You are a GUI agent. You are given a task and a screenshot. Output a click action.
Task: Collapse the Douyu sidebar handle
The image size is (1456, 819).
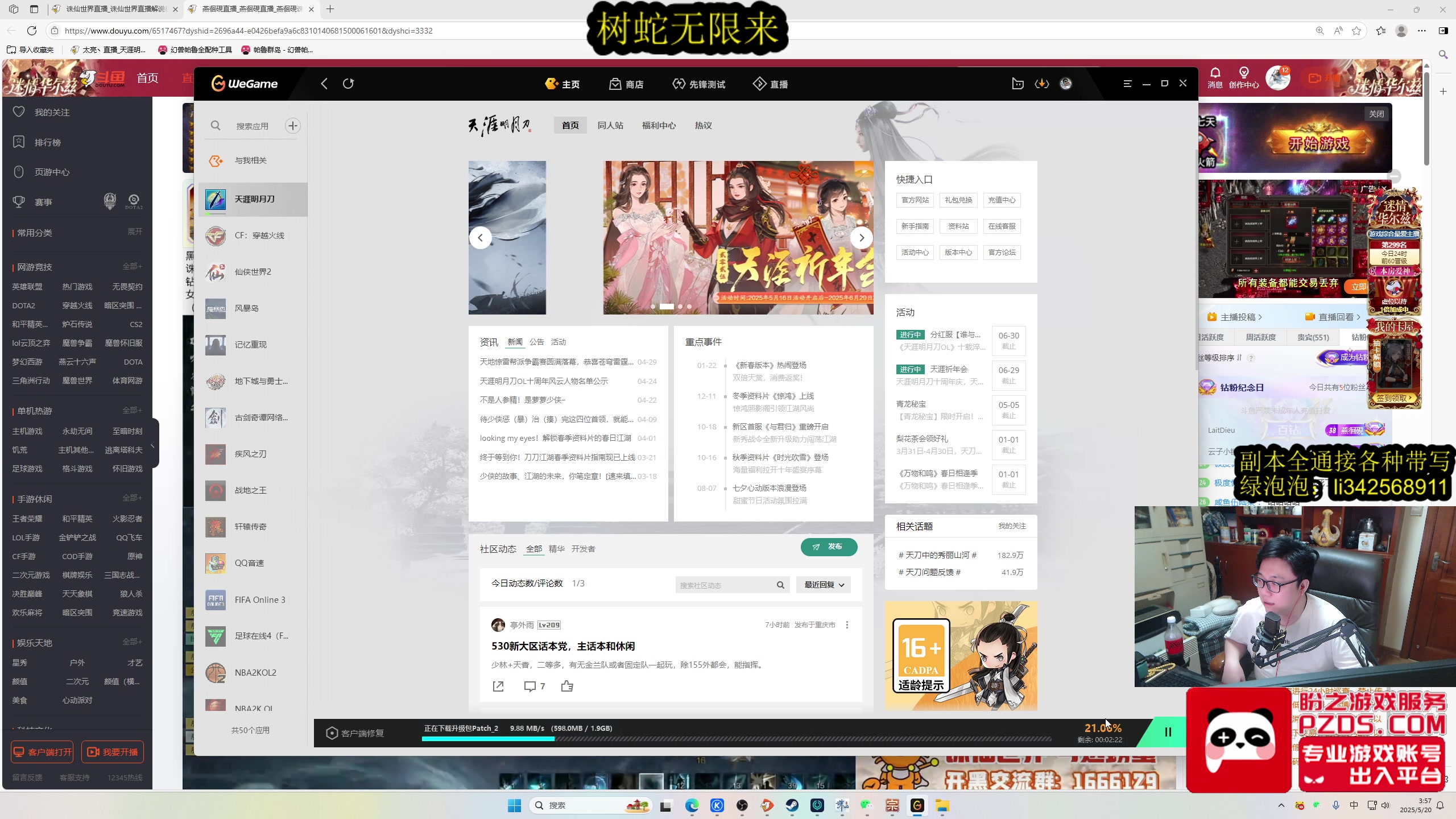coord(154,444)
